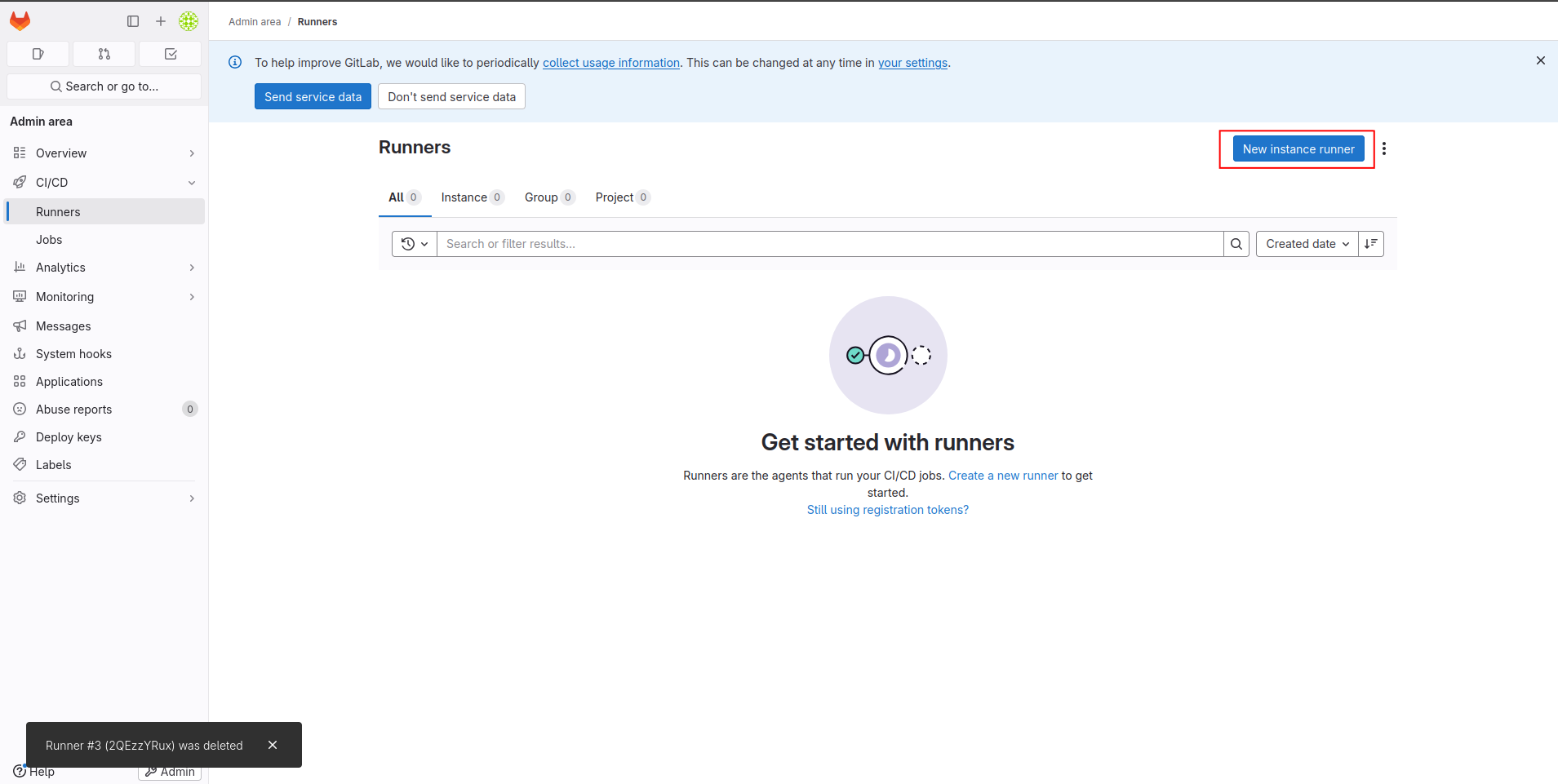1558x784 pixels.
Task: Open assigned issues icon button
Action: point(38,54)
